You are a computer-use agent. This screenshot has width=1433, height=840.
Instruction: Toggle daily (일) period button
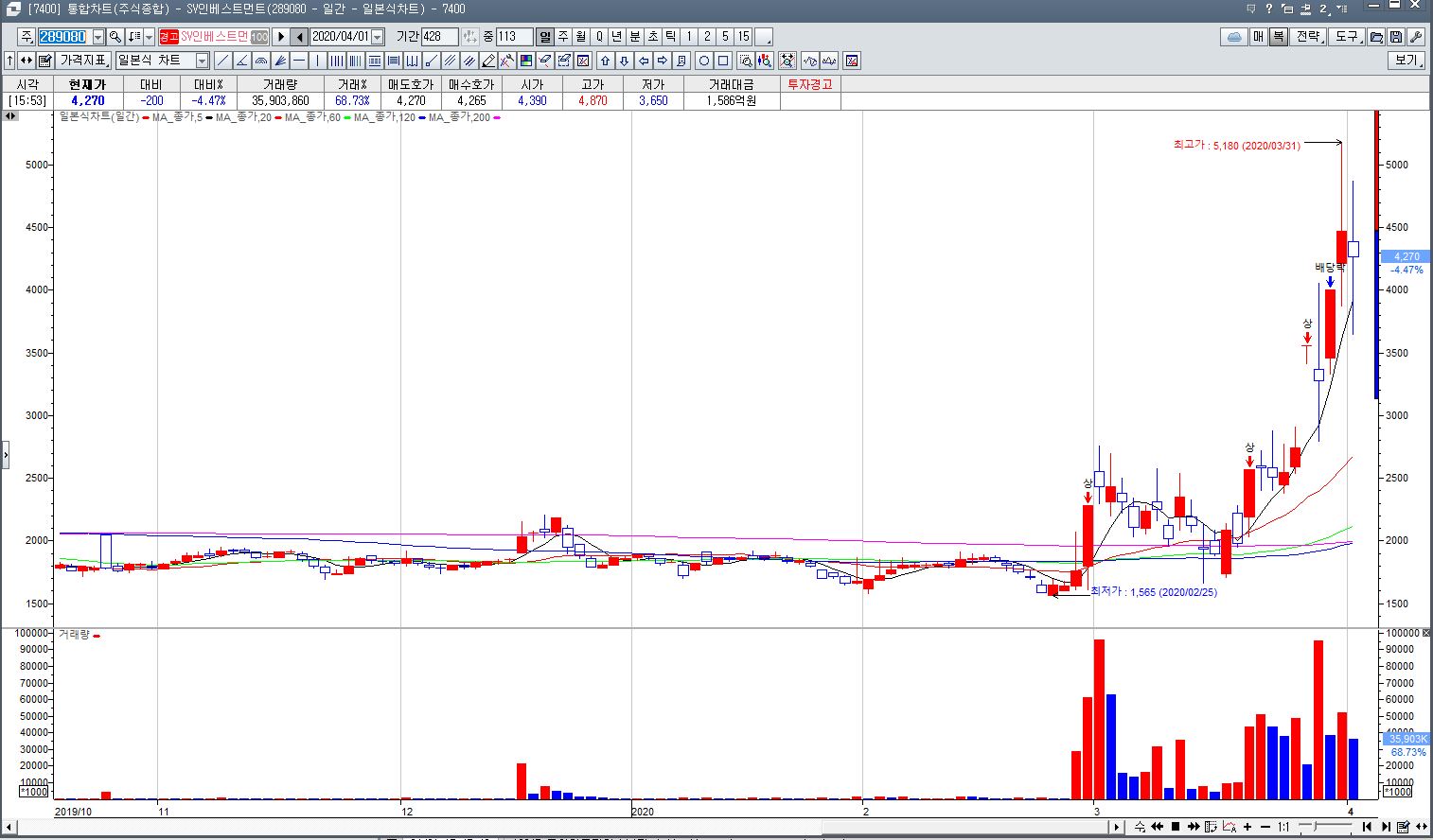tap(545, 37)
